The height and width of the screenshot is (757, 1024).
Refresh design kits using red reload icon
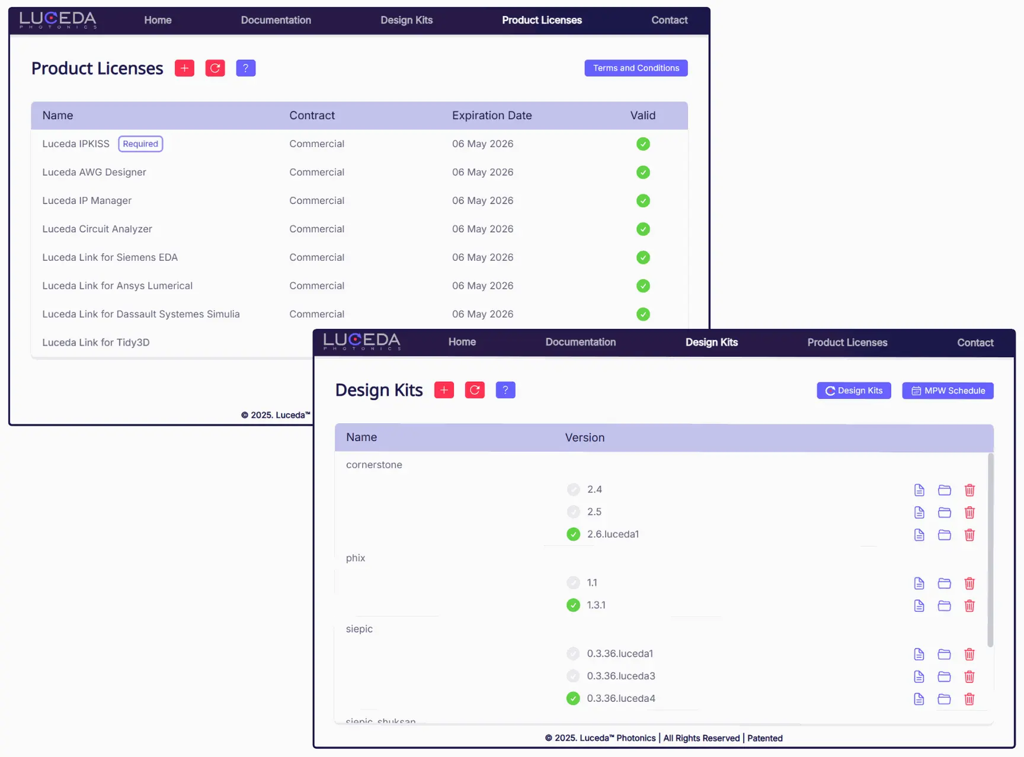coord(475,390)
